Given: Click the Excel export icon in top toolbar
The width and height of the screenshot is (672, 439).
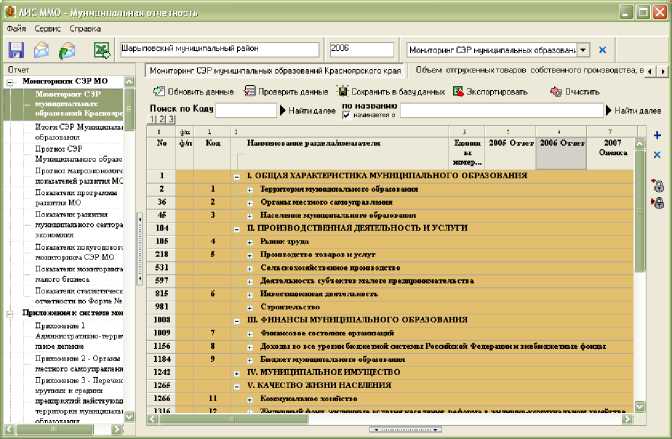Looking at the screenshot, I should coord(101,50).
